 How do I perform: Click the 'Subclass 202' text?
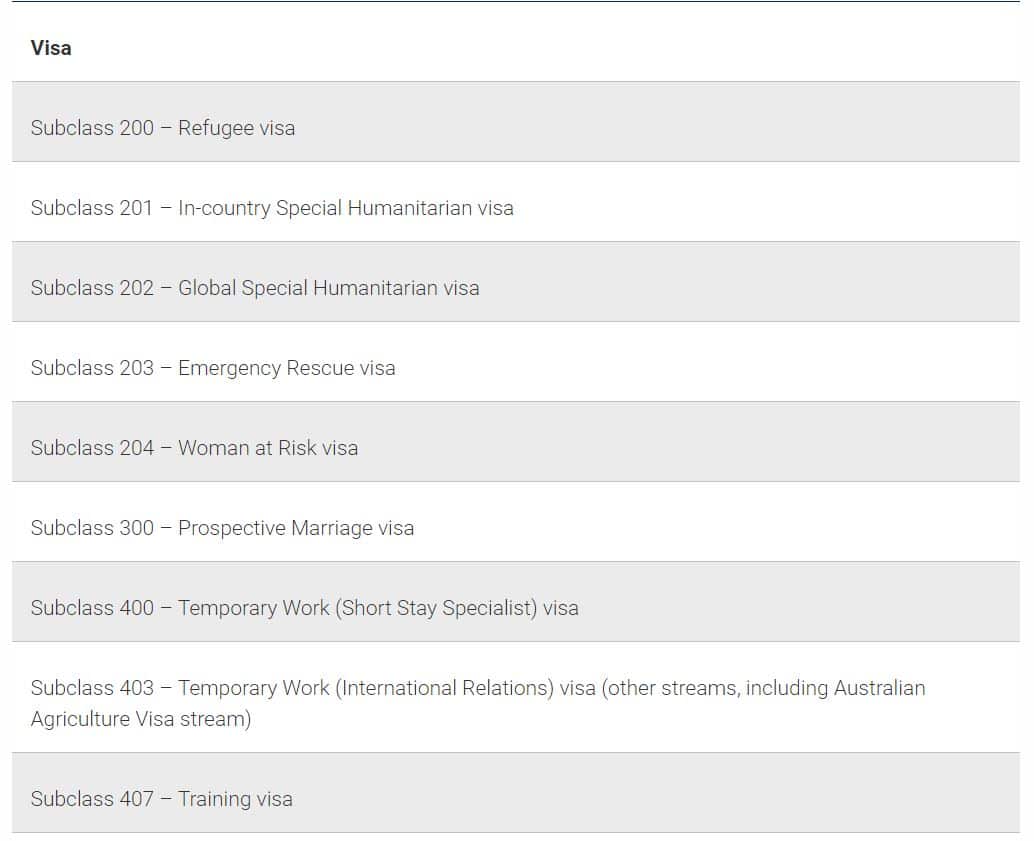[92, 288]
